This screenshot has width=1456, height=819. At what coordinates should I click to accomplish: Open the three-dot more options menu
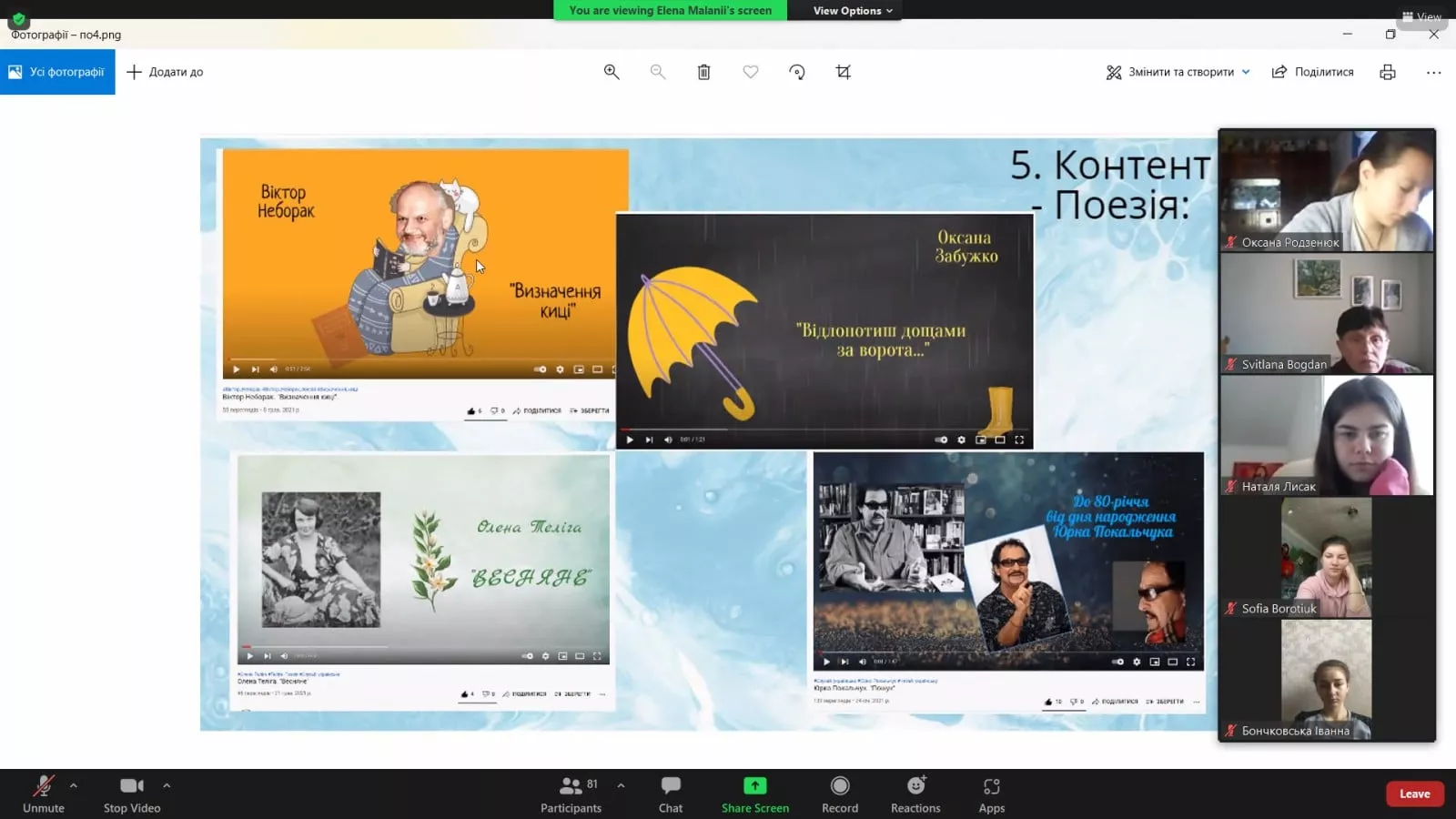(x=1433, y=72)
